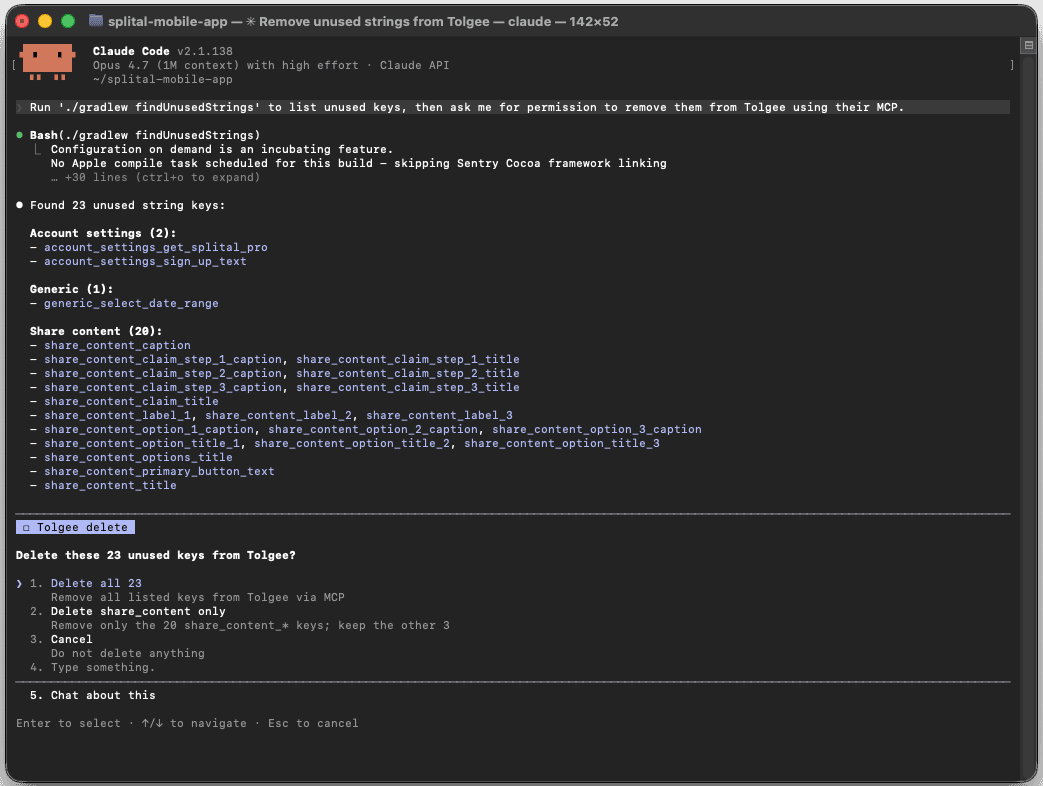Screen dimensions: 1043x786
Task: Click share_content_option_title_2 key
Action: (x=352, y=443)
